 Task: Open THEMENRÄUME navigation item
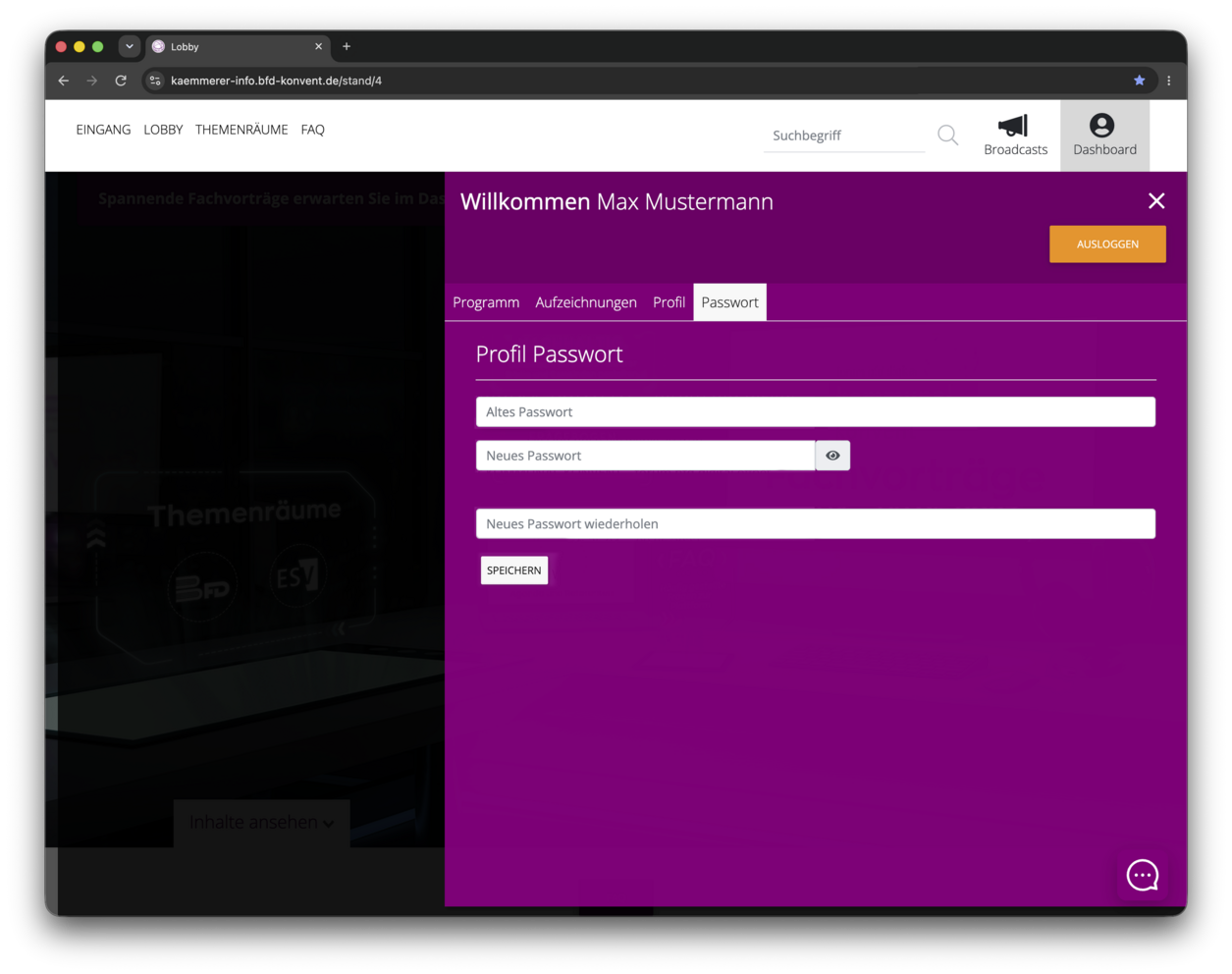(241, 130)
